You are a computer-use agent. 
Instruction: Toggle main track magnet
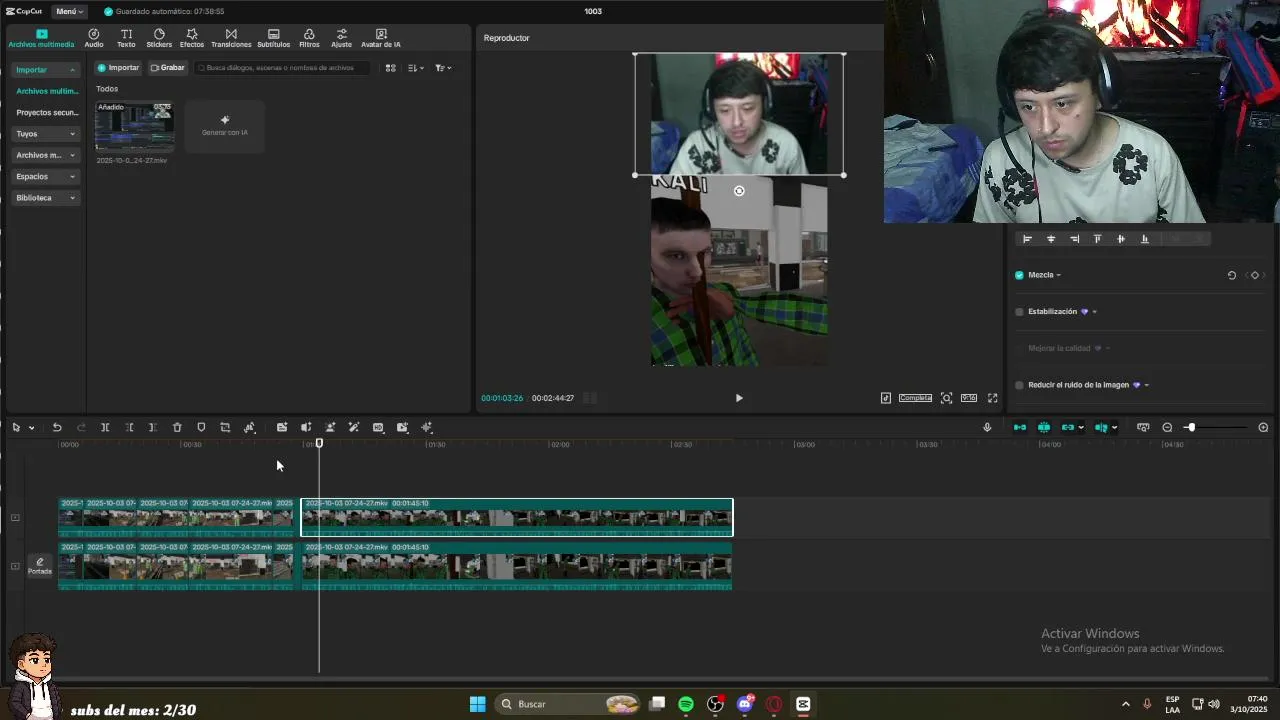(1020, 428)
